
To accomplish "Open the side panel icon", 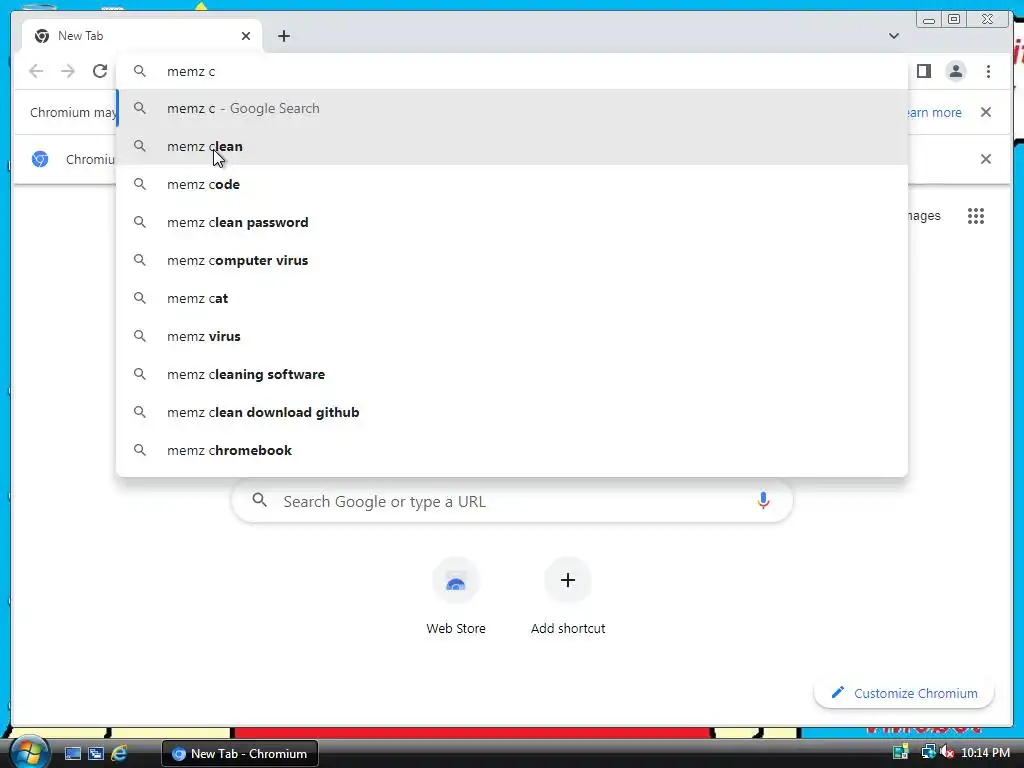I will click(923, 71).
